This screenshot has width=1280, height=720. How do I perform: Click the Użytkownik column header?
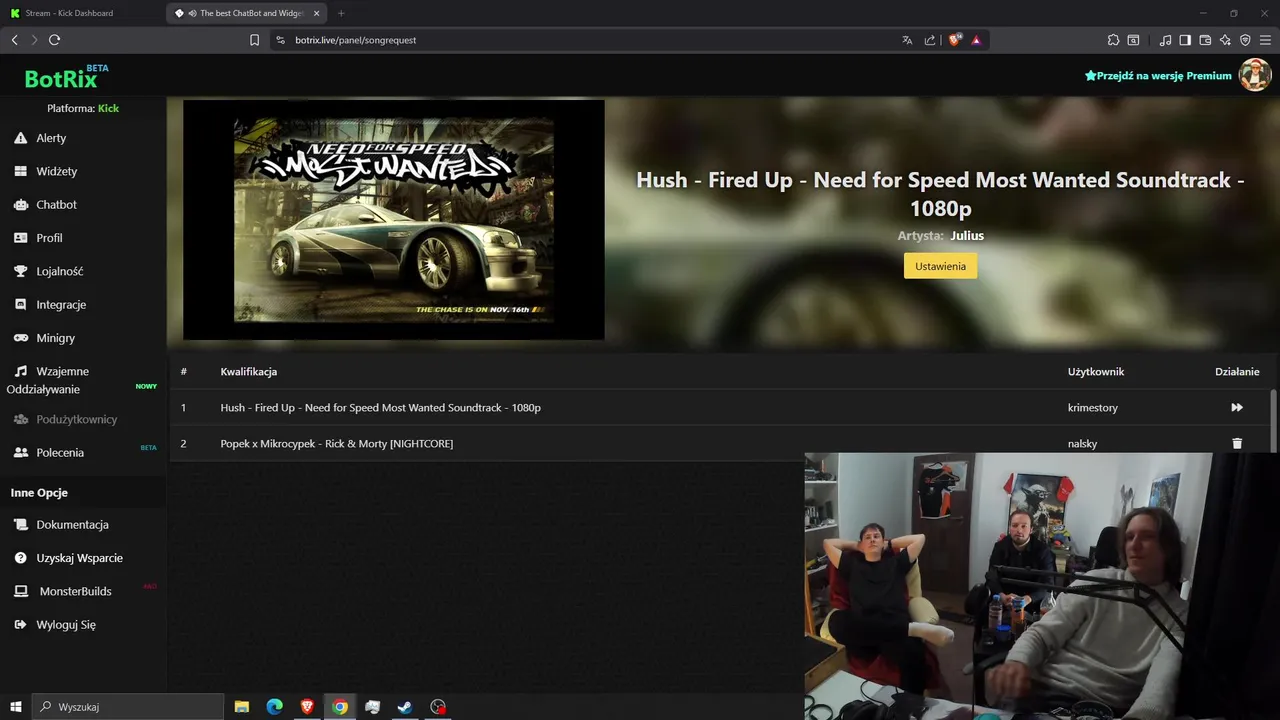click(1096, 371)
